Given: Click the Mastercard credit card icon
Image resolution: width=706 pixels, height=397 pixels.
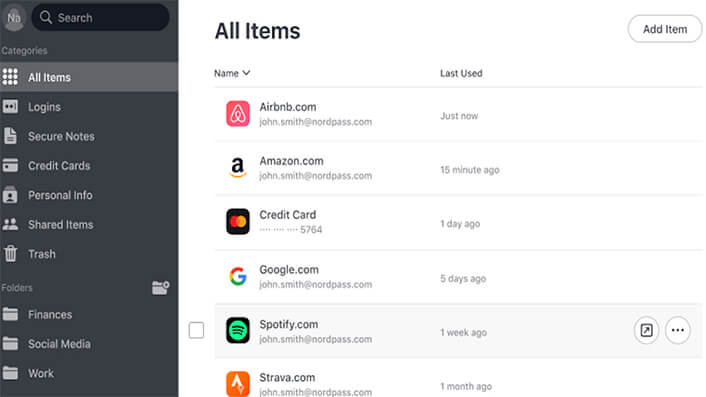Looking at the screenshot, I should 238,221.
